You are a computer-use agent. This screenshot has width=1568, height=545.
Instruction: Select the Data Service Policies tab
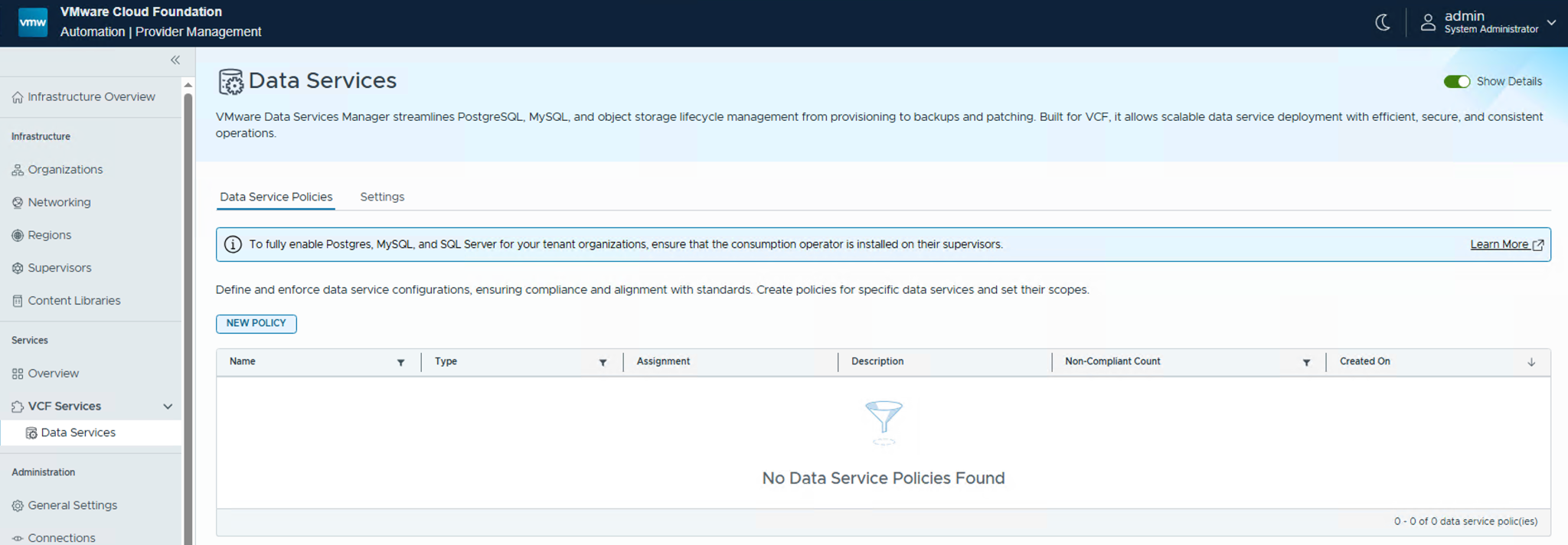(276, 197)
